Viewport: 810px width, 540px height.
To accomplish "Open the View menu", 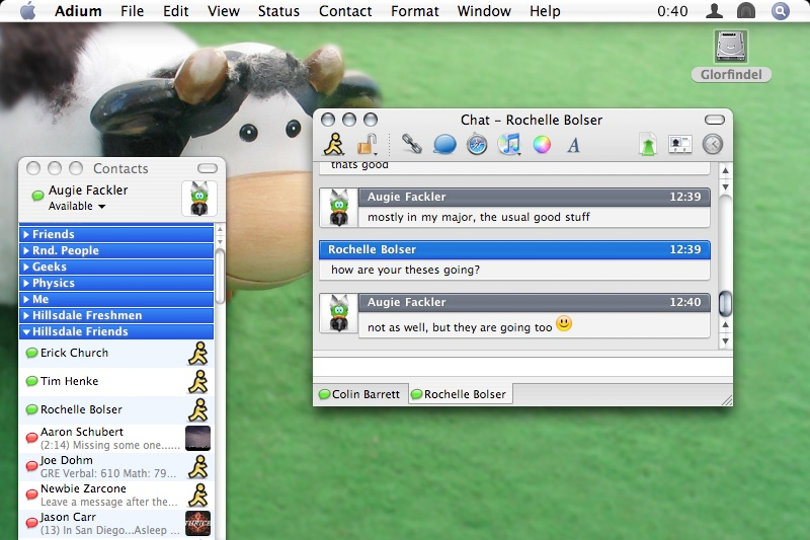I will point(223,11).
